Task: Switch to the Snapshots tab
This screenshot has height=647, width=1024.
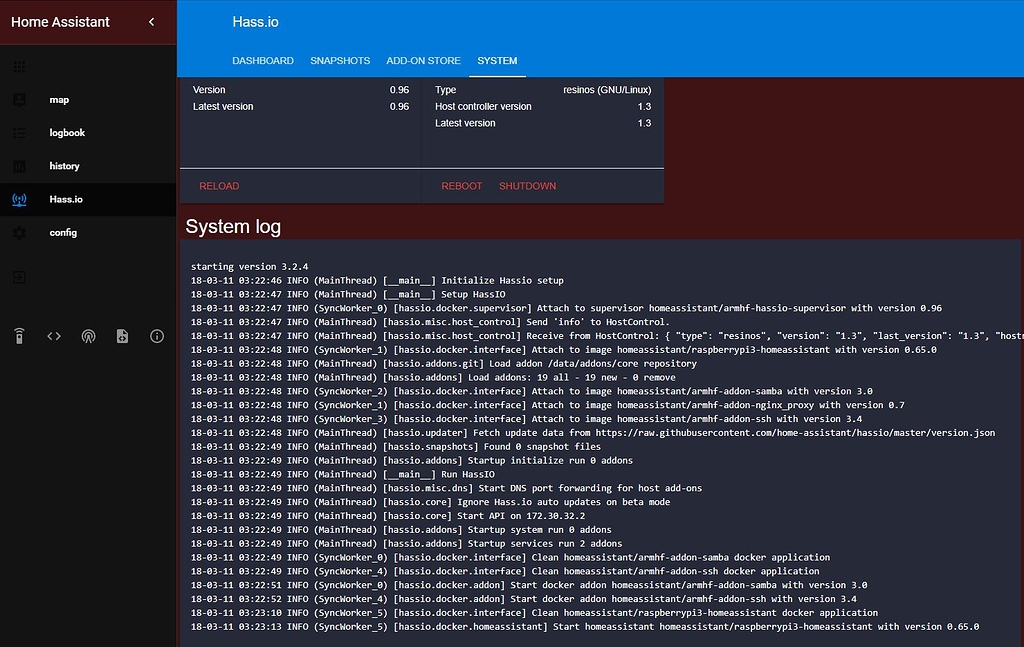Action: tap(340, 61)
